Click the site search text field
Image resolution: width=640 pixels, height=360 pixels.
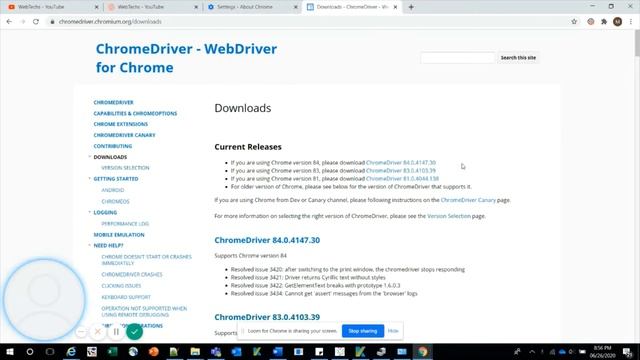click(457, 58)
